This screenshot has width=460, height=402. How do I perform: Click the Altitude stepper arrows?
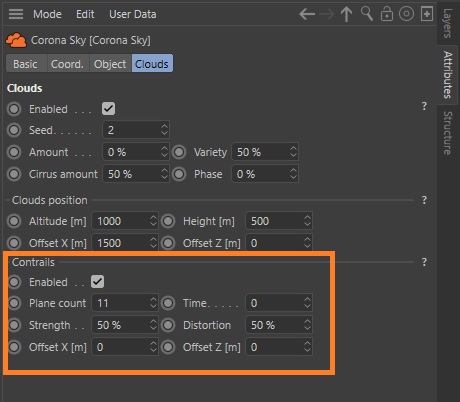(153, 221)
